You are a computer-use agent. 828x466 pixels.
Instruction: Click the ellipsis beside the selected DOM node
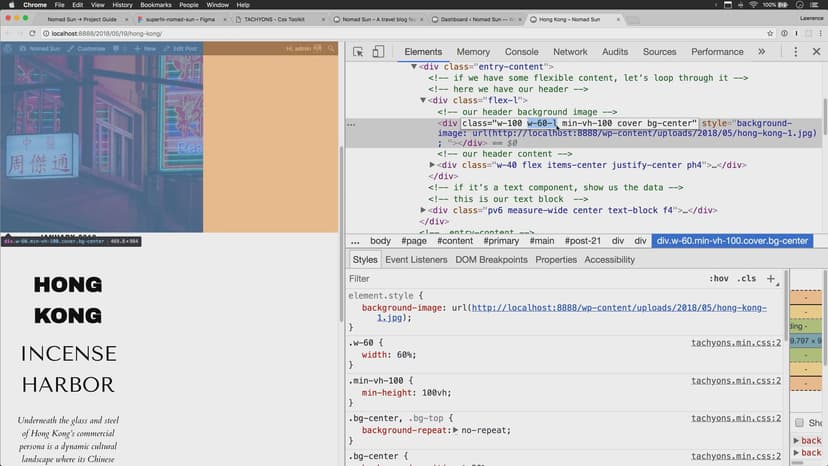pos(351,124)
